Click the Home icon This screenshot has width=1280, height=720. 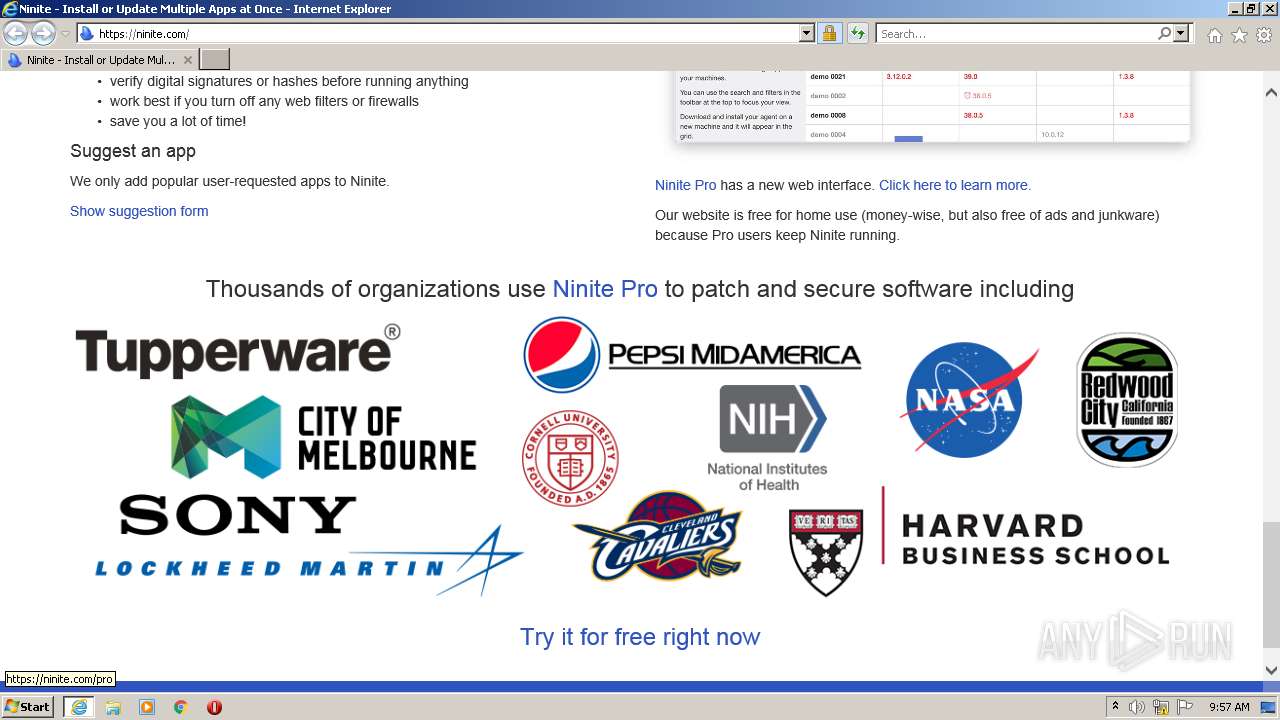tap(1214, 35)
